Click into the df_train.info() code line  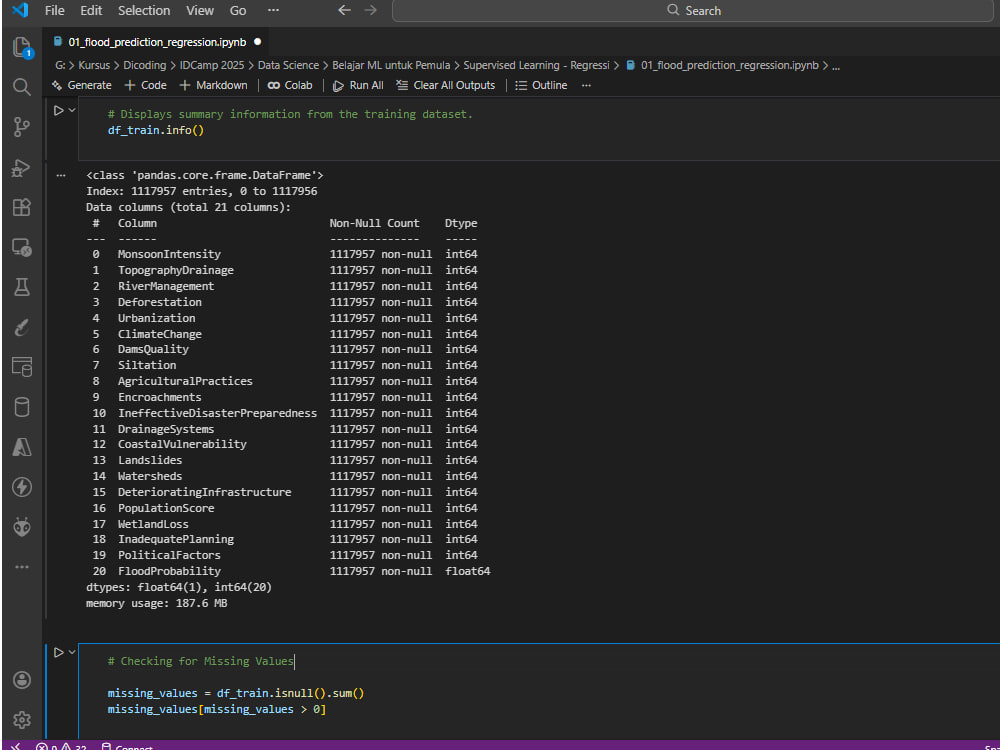coord(156,130)
